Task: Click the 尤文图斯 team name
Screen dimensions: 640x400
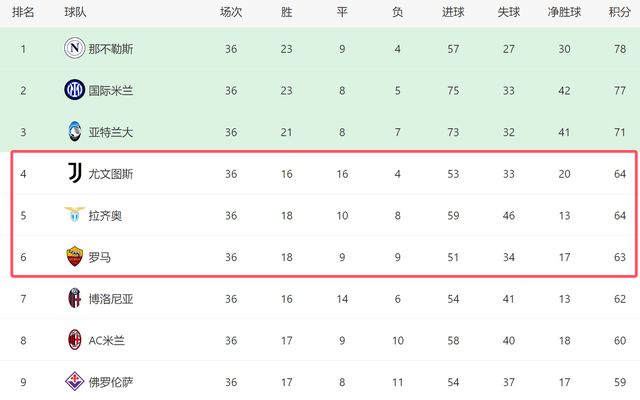Action: click(x=111, y=173)
